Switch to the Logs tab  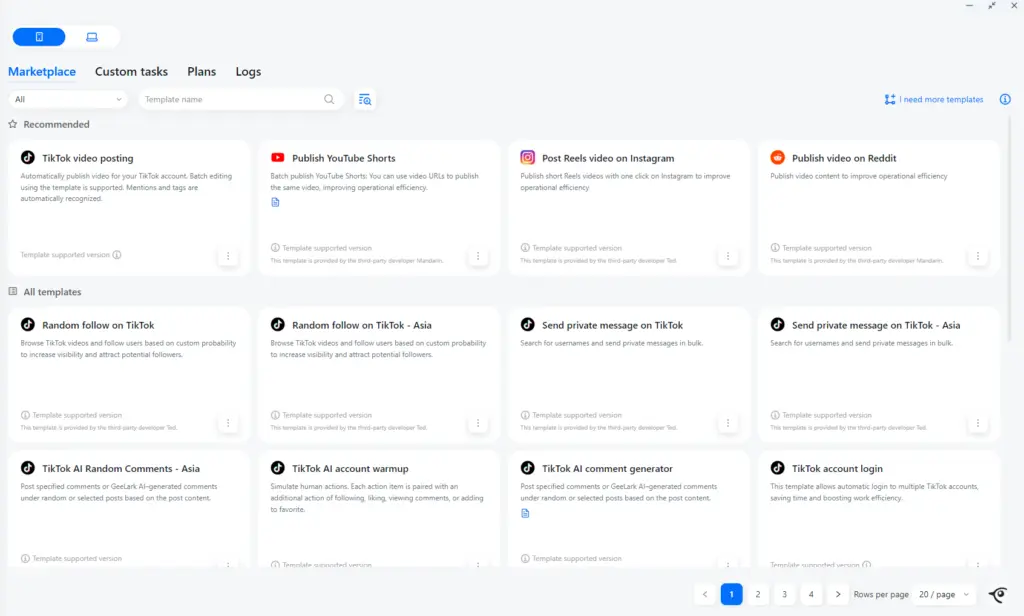tap(248, 72)
